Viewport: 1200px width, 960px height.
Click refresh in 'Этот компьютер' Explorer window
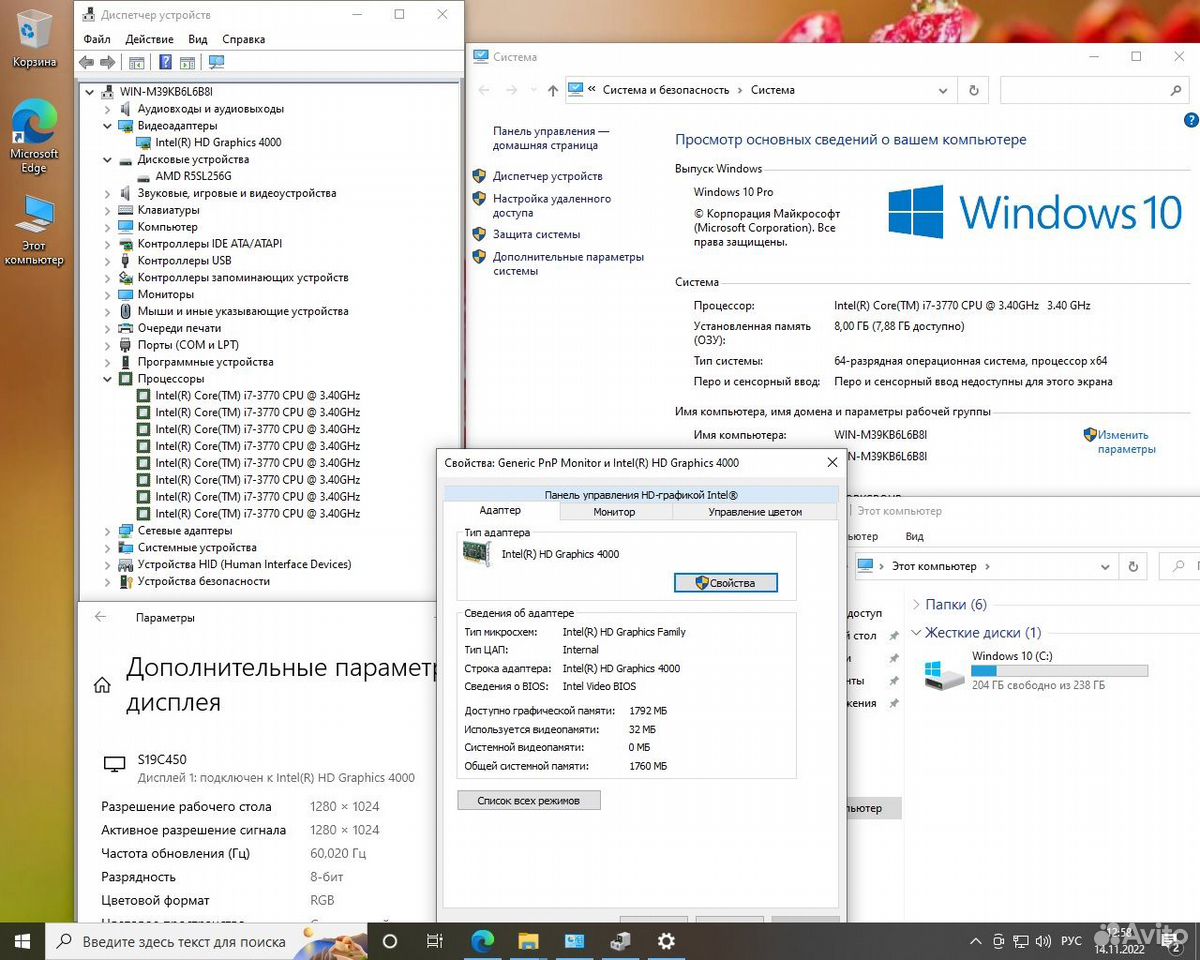[x=1133, y=566]
